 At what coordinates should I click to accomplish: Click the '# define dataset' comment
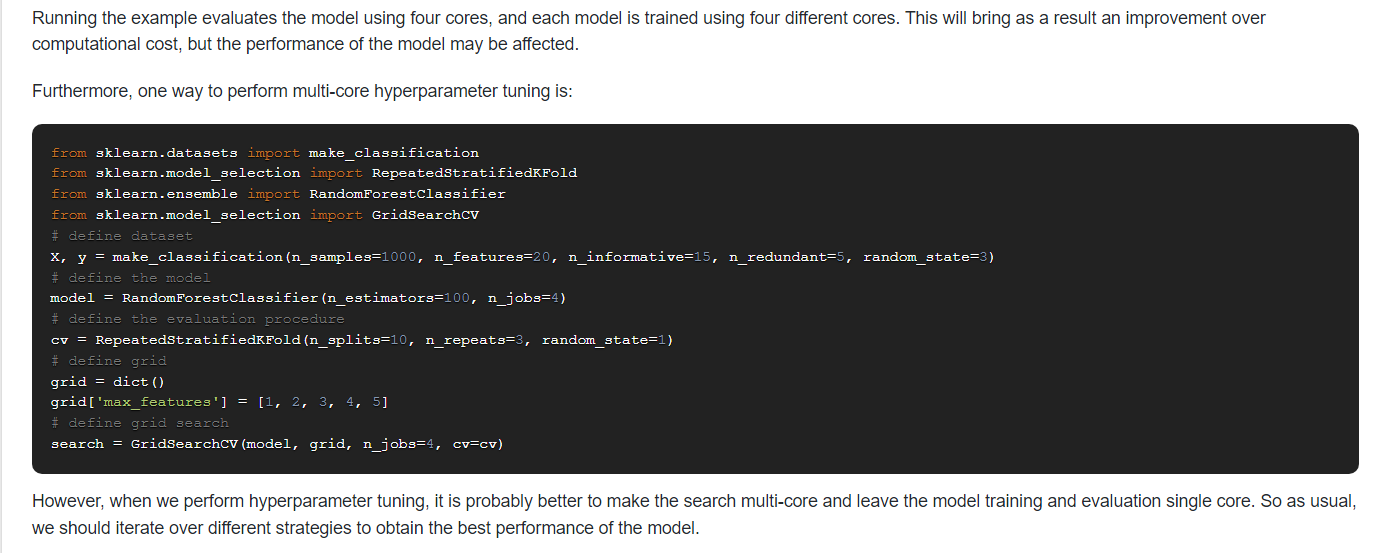121,236
